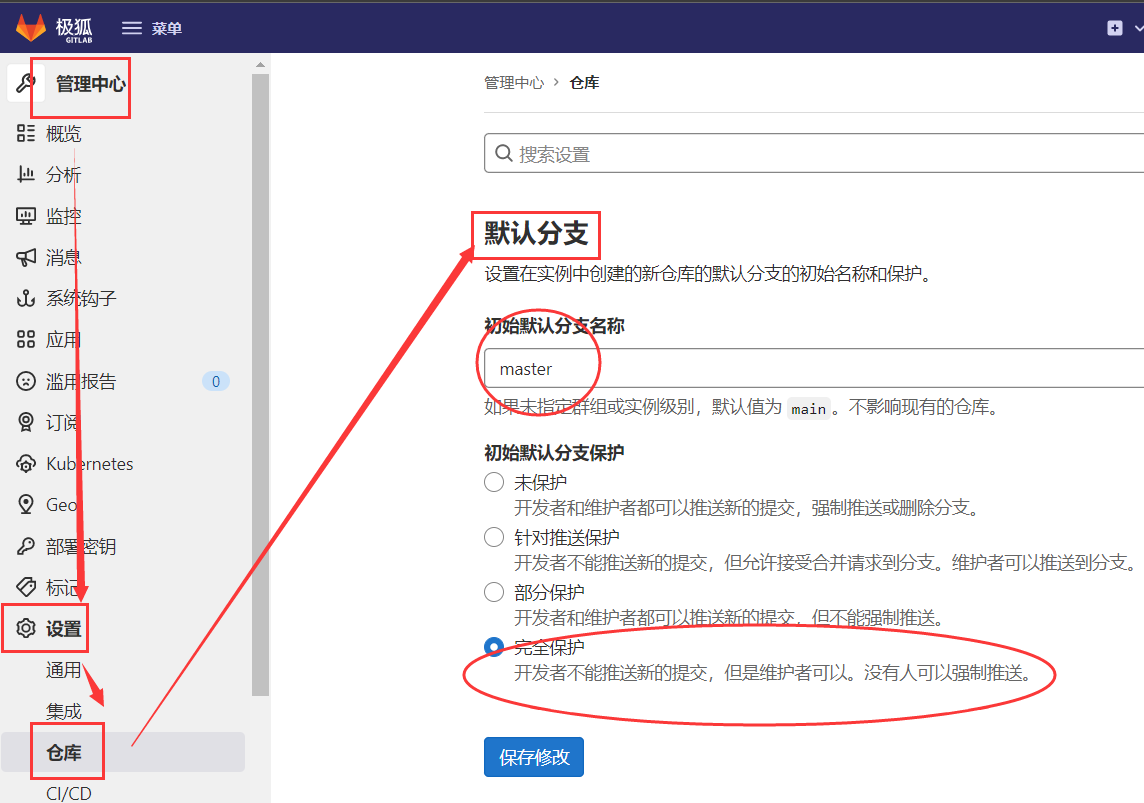This screenshot has width=1144, height=803.
Task: Select the 未保护 radio option
Action: click(x=494, y=482)
